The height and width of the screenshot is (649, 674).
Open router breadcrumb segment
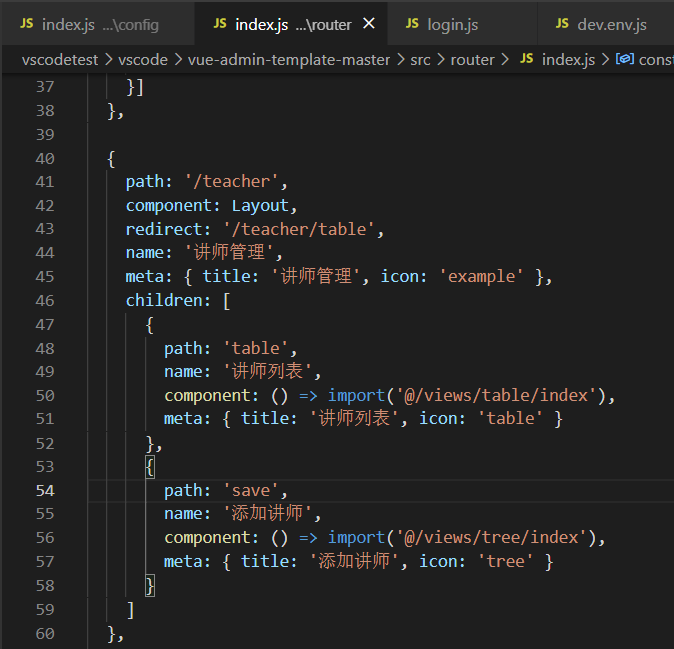point(472,60)
